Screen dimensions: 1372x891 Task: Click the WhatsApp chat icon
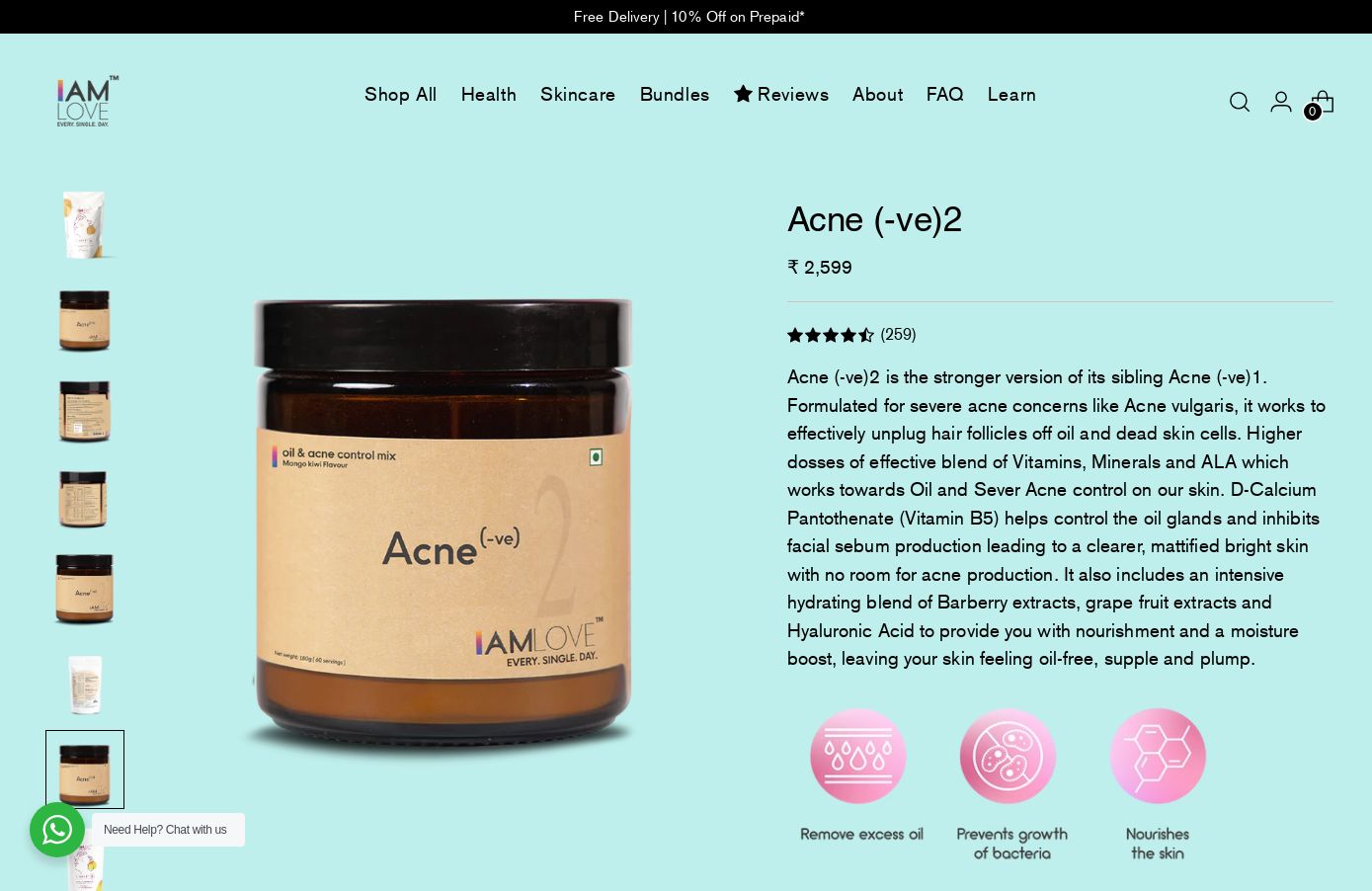pyautogui.click(x=57, y=830)
